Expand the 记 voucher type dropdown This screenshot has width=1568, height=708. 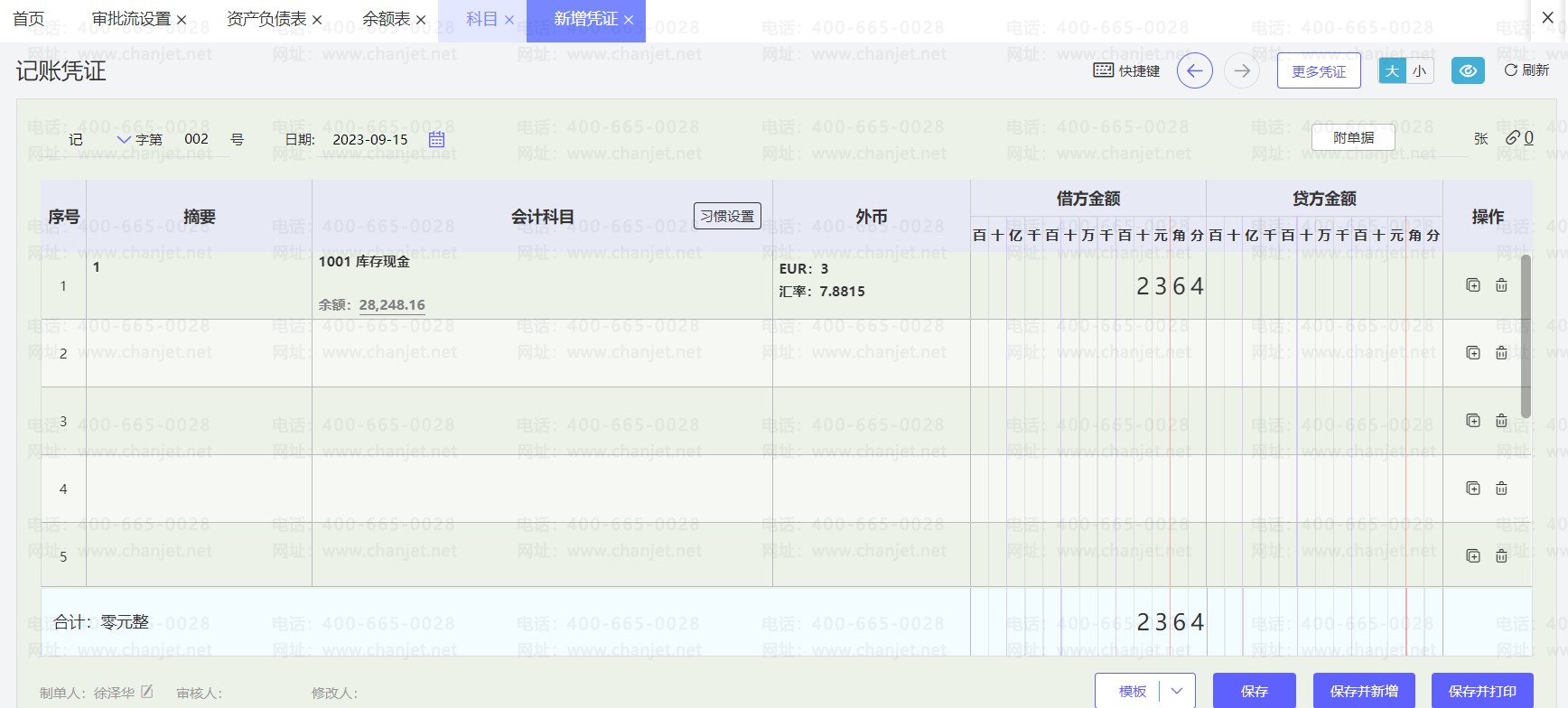[124, 139]
